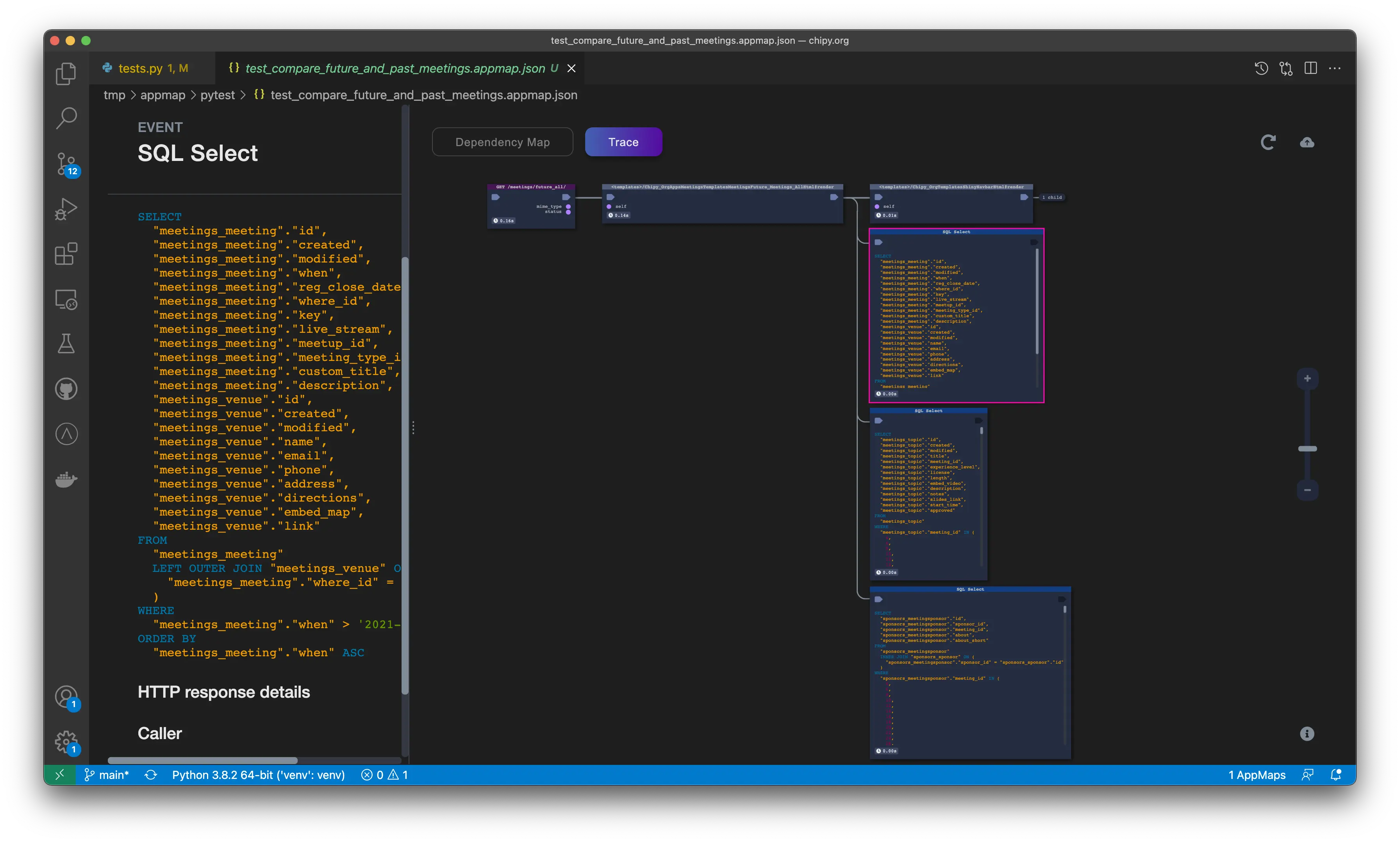Open the Run and Debug view
This screenshot has height=843, width=1400.
point(66,209)
